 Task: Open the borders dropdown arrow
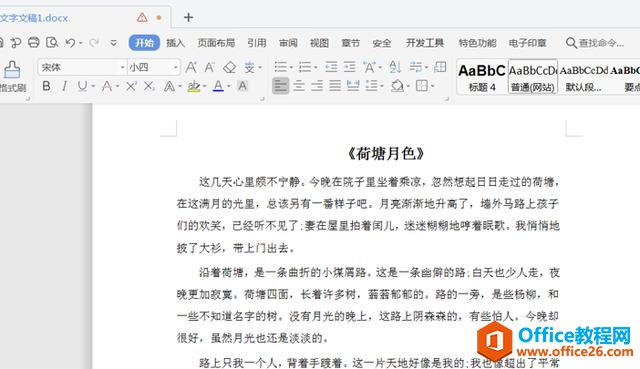point(433,87)
